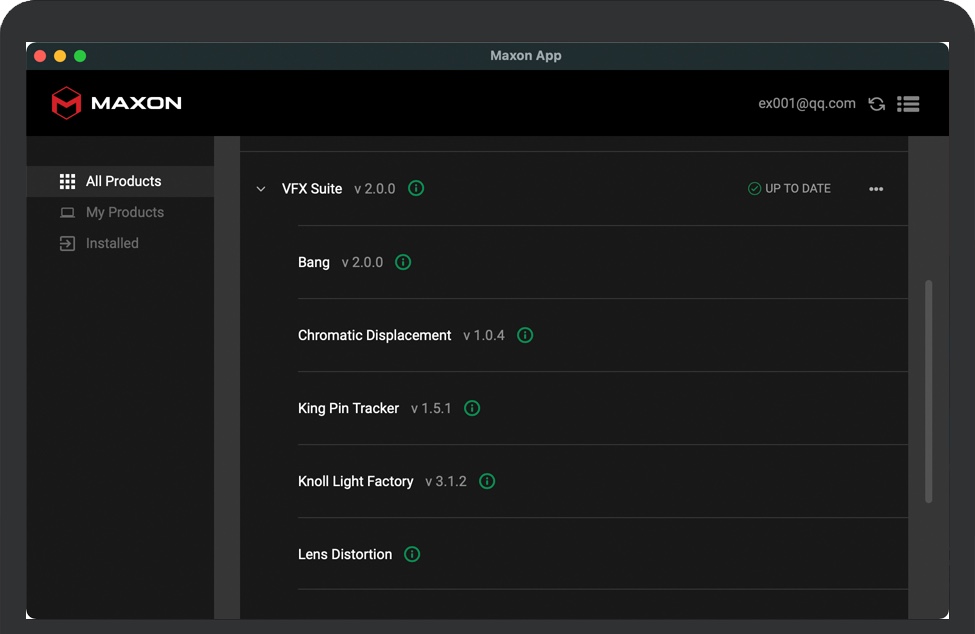Collapse the VFX Suite section
The image size is (975, 634).
261,189
